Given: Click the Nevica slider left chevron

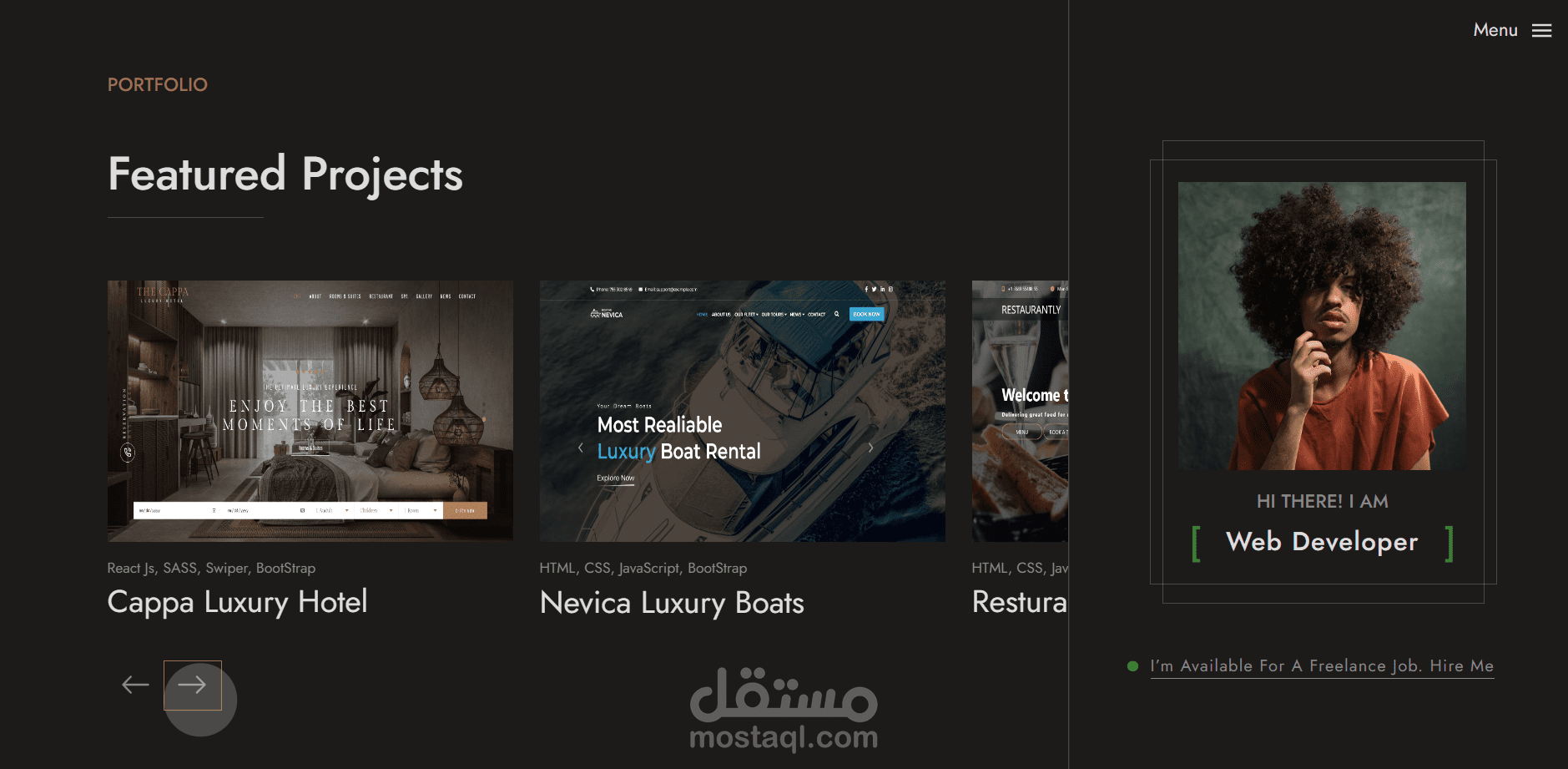Looking at the screenshot, I should [x=581, y=448].
